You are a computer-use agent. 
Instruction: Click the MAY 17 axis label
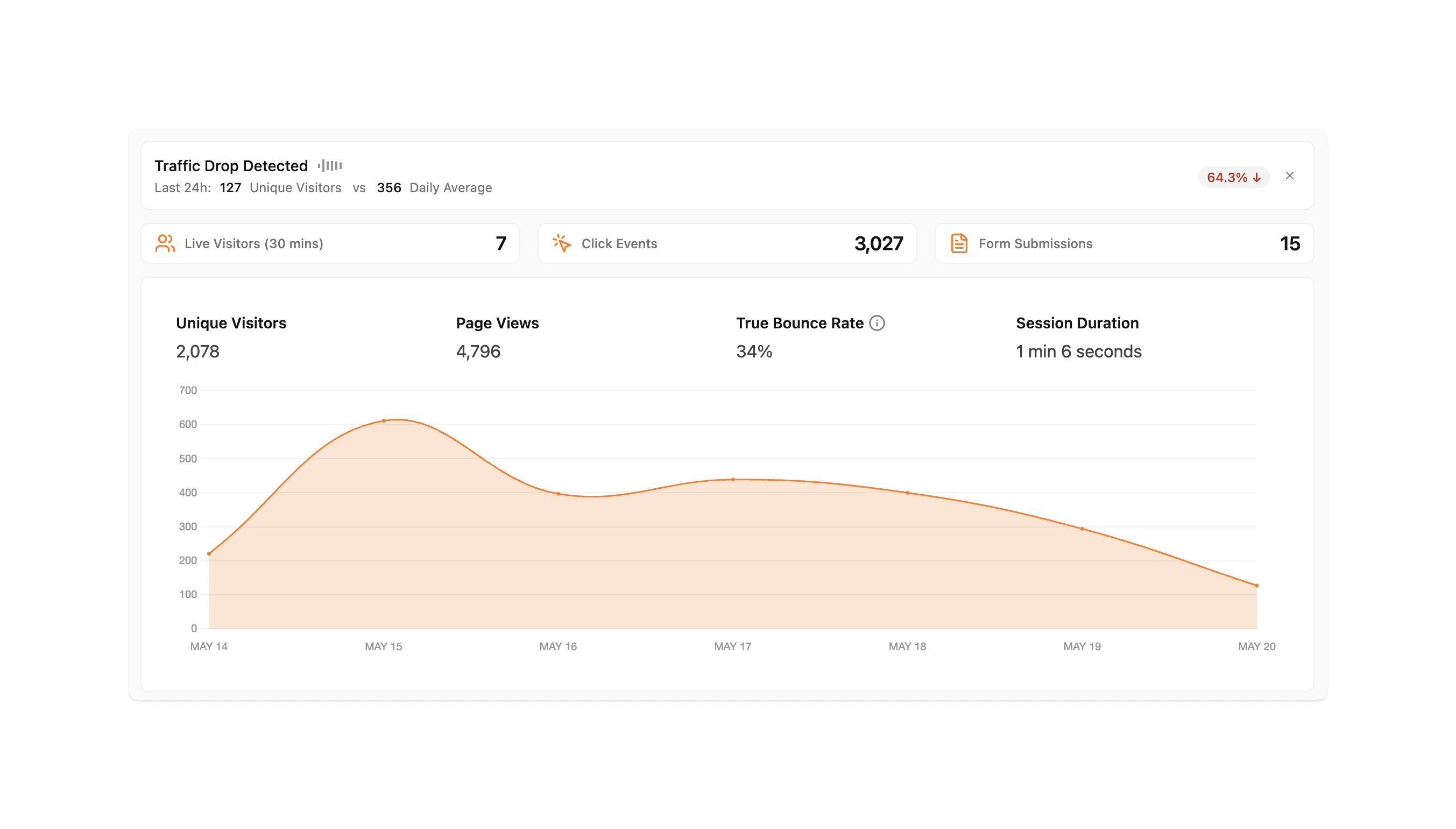[x=733, y=646]
